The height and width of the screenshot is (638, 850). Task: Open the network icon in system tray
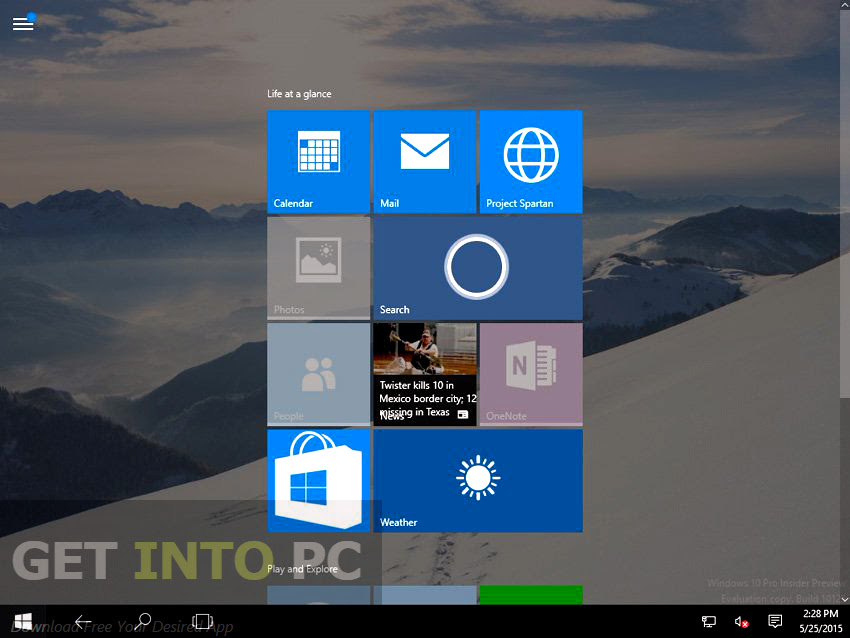pos(709,621)
